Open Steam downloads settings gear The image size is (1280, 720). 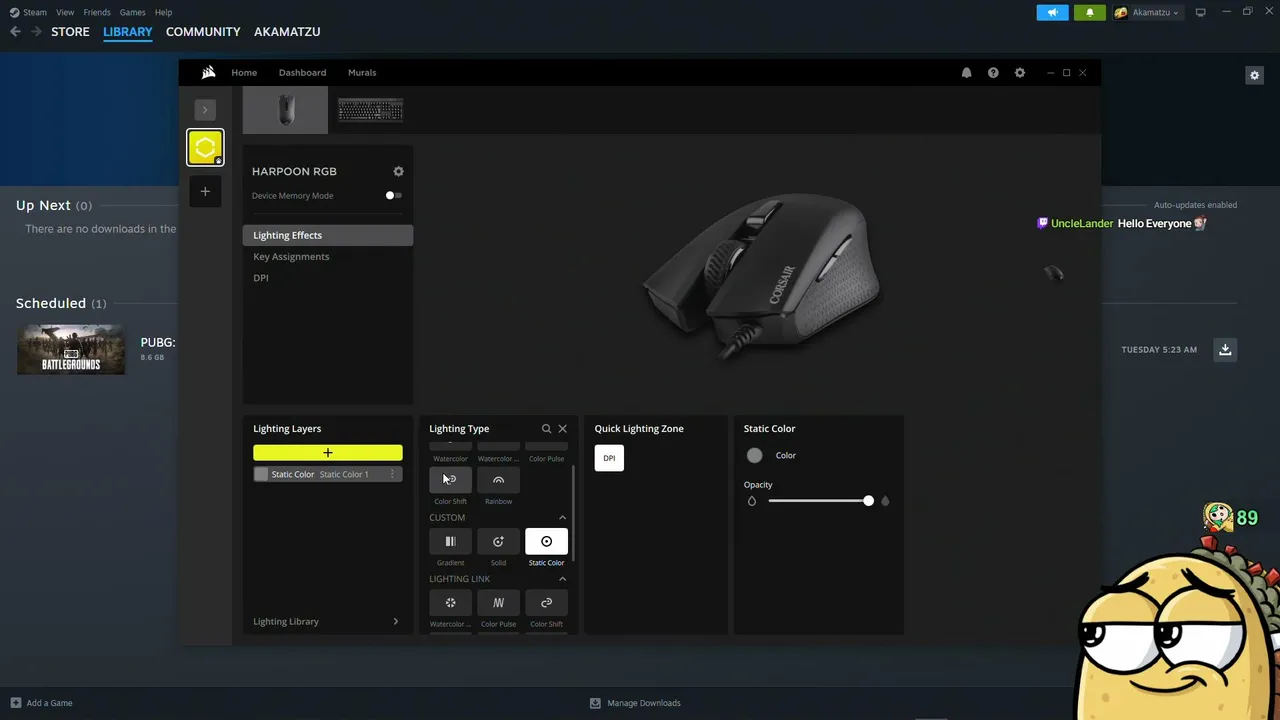pos(1254,75)
